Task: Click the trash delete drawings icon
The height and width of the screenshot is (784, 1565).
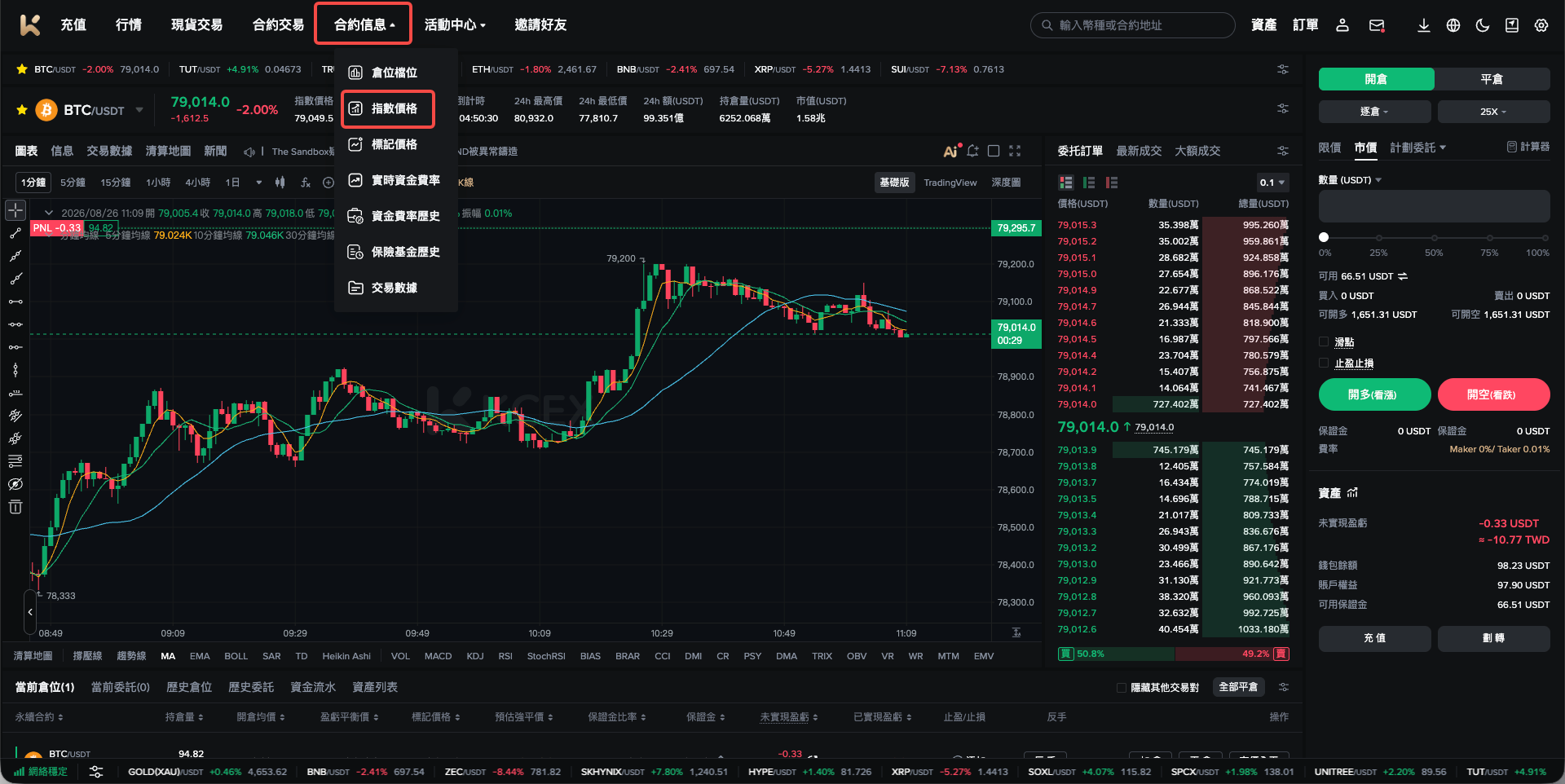Action: tap(15, 508)
